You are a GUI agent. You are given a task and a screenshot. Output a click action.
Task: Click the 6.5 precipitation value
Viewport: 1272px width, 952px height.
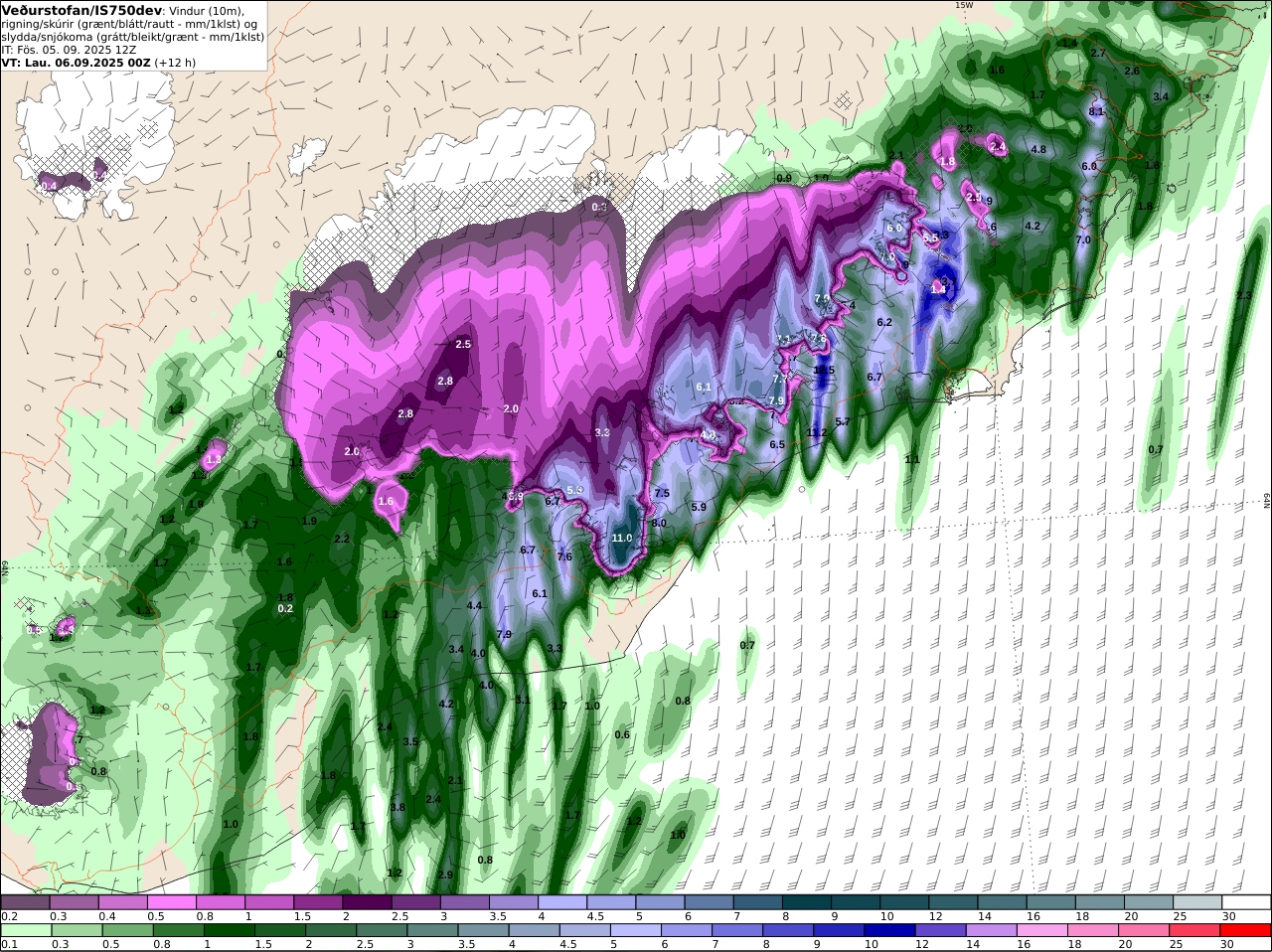[x=778, y=445]
